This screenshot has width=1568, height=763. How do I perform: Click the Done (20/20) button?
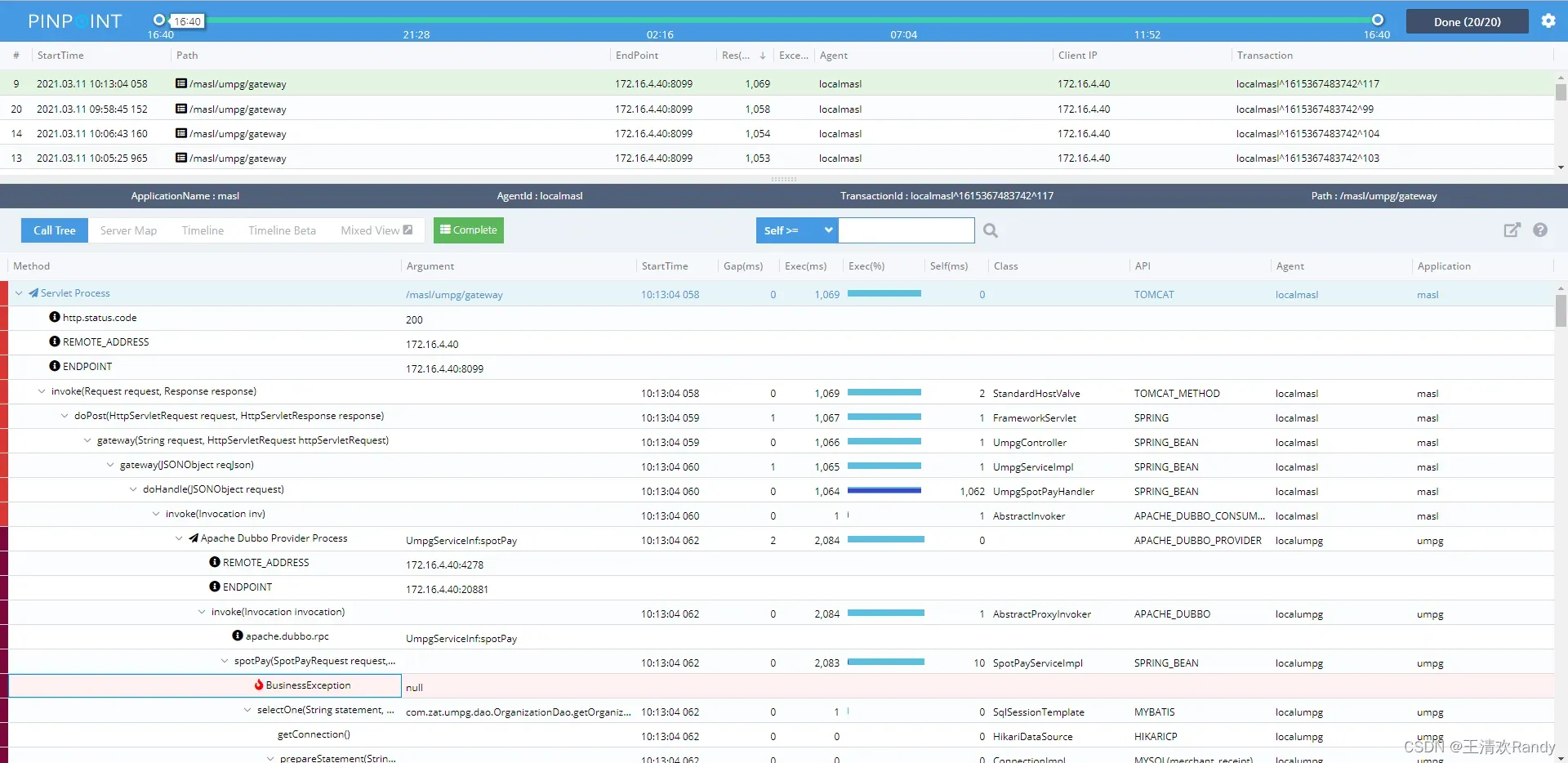coord(1467,21)
